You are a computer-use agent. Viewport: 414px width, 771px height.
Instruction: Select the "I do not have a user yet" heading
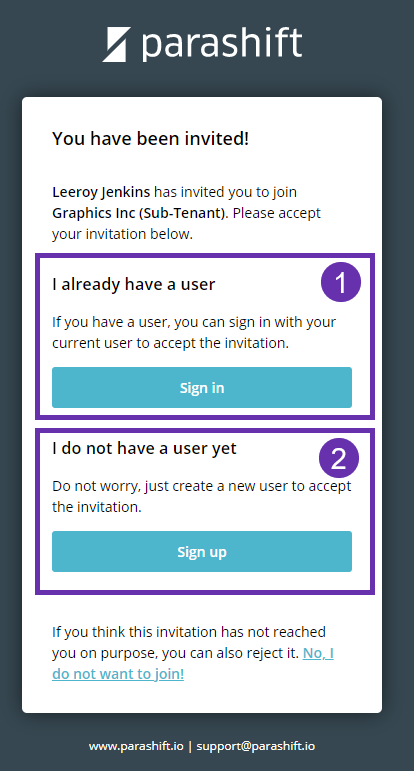[144, 448]
